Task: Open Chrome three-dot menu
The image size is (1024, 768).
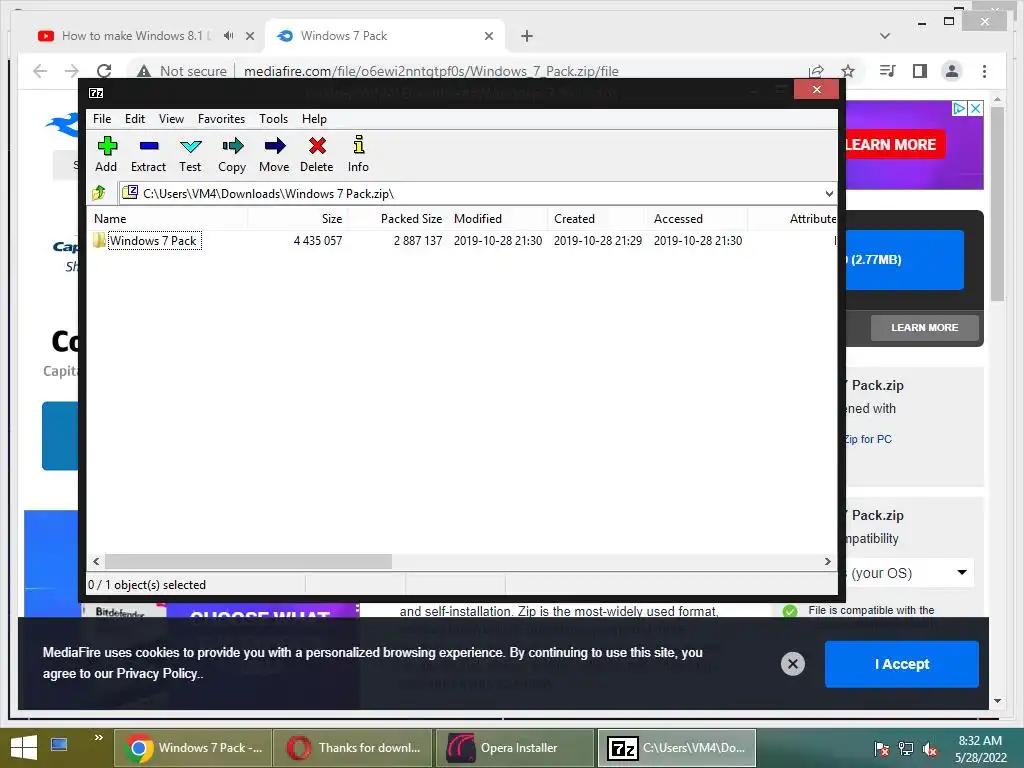Action: coord(984,71)
